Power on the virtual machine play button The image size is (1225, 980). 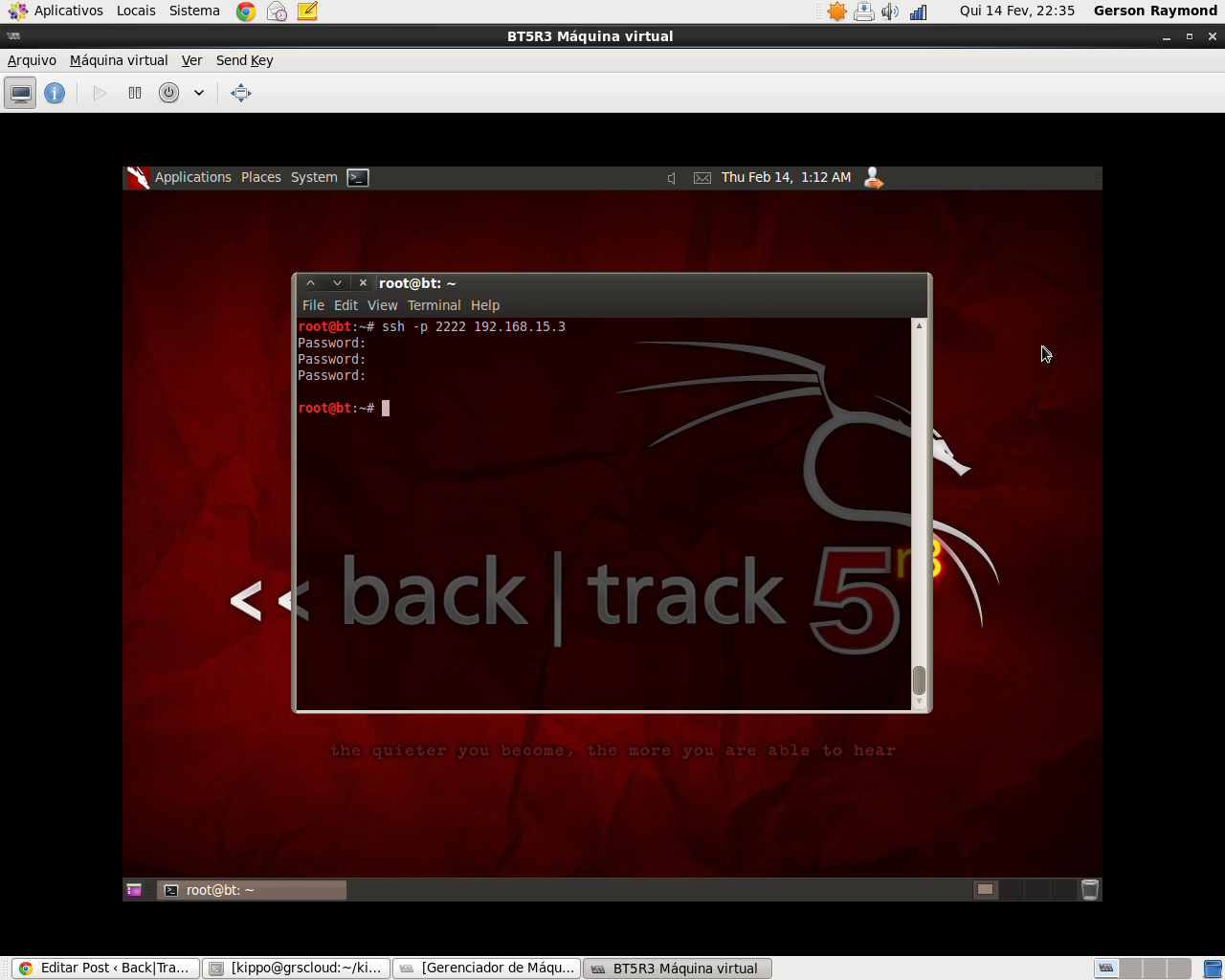[100, 93]
